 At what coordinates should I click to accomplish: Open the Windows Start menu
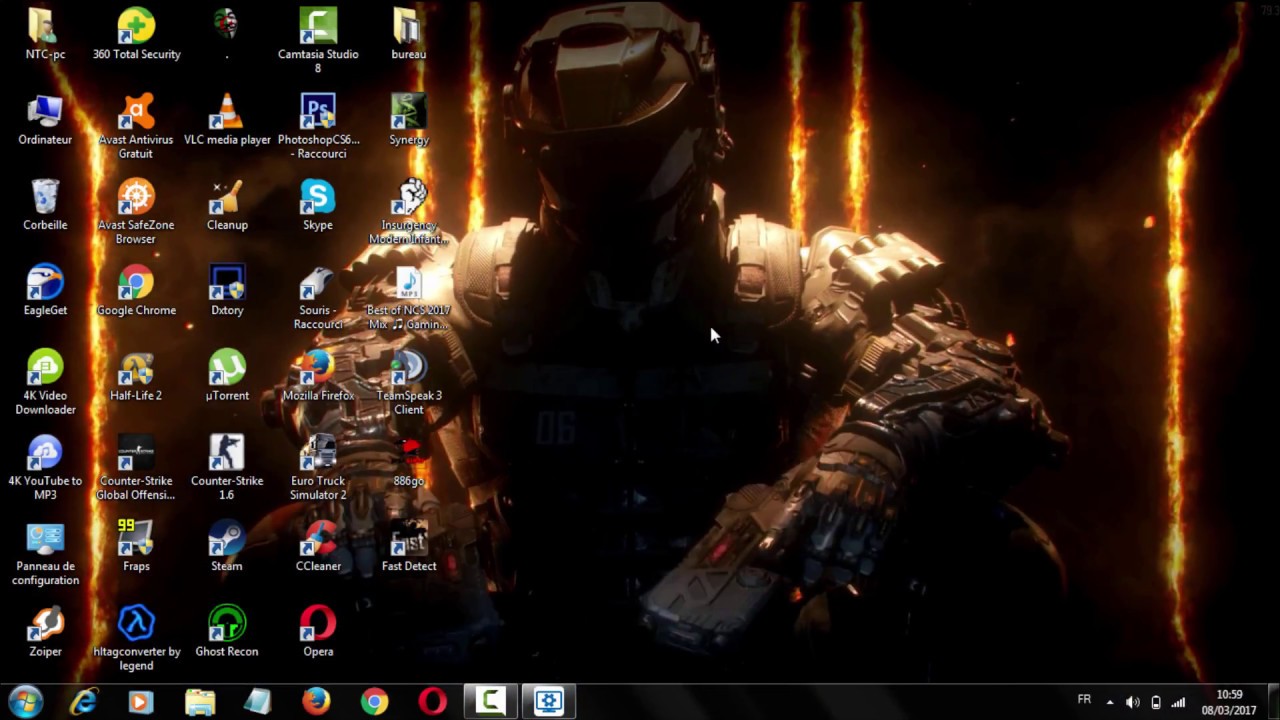tap(25, 701)
